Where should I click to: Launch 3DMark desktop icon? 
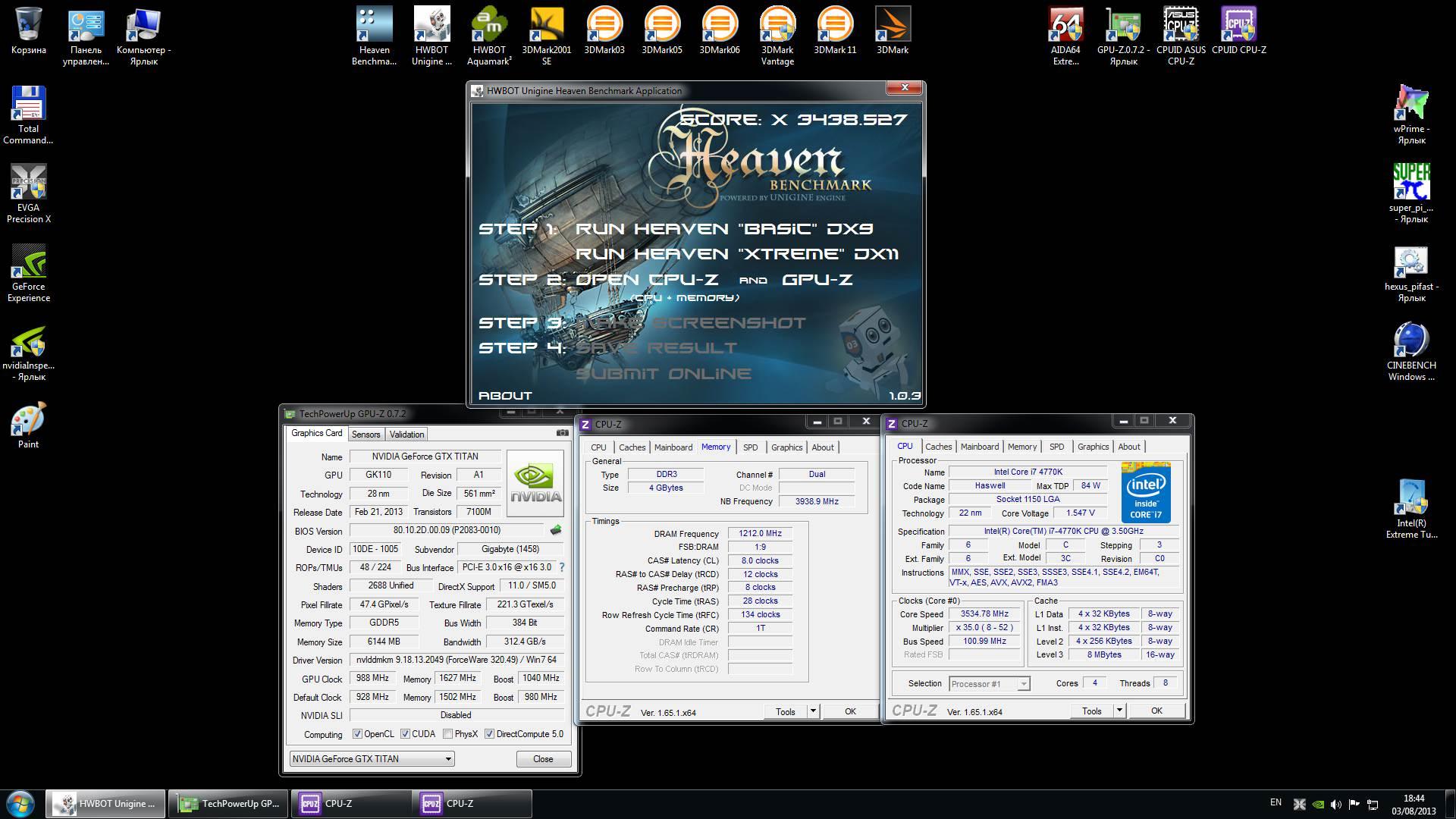[893, 33]
